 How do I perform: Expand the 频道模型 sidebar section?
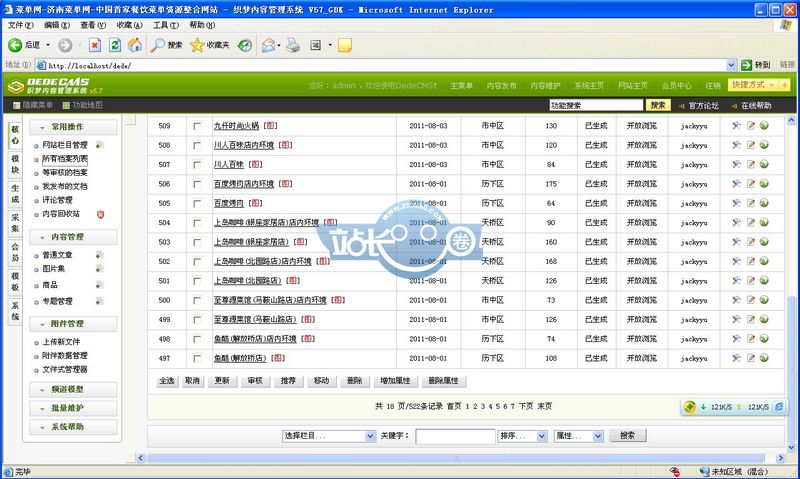pos(73,389)
